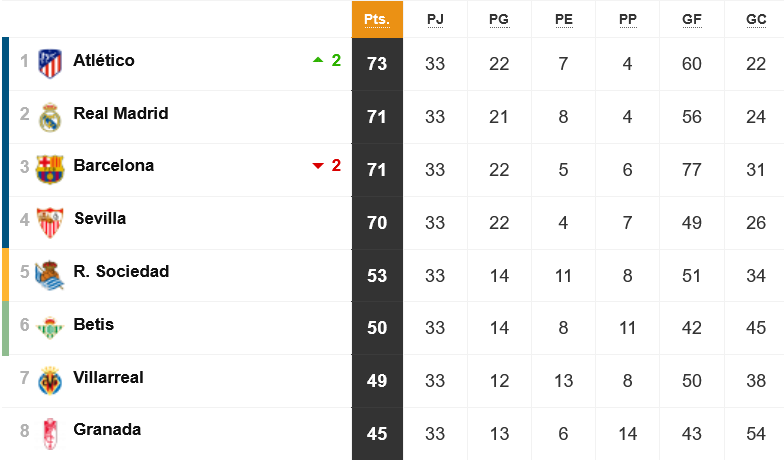Open the Villarreal team name link

[108, 378]
